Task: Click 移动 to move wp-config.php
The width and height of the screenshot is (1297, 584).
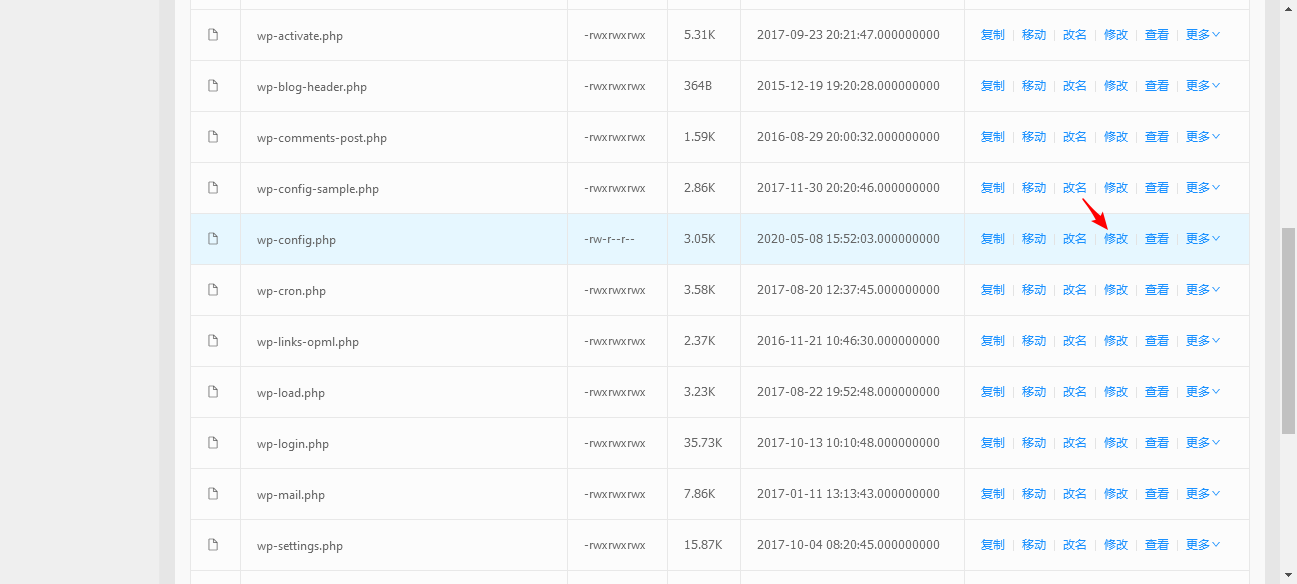Action: point(1034,239)
